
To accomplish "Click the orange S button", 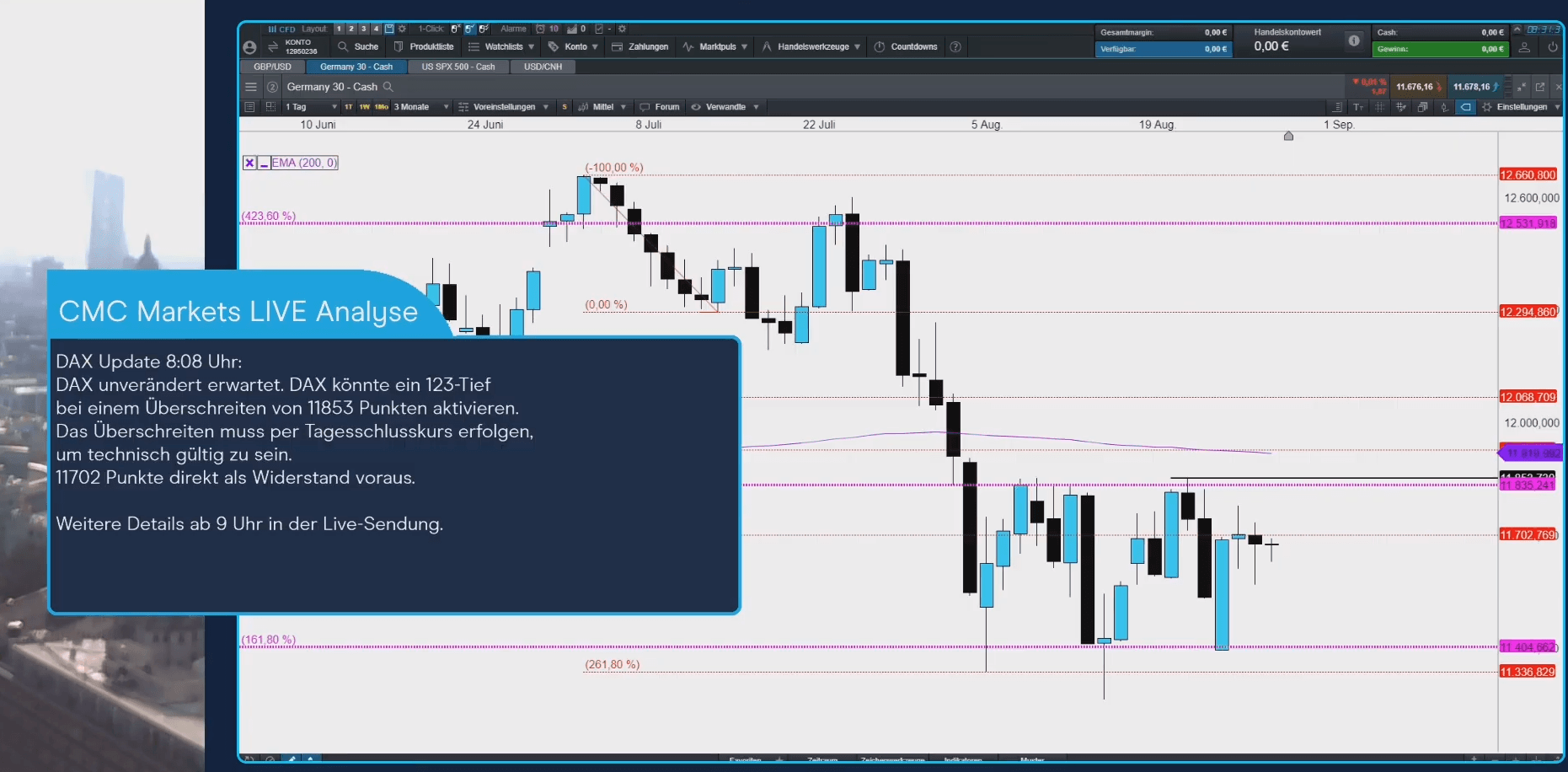I will click(565, 107).
